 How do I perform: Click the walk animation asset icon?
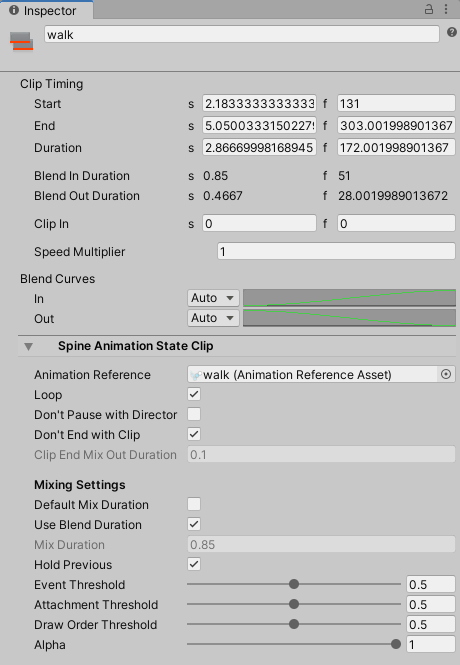195,375
